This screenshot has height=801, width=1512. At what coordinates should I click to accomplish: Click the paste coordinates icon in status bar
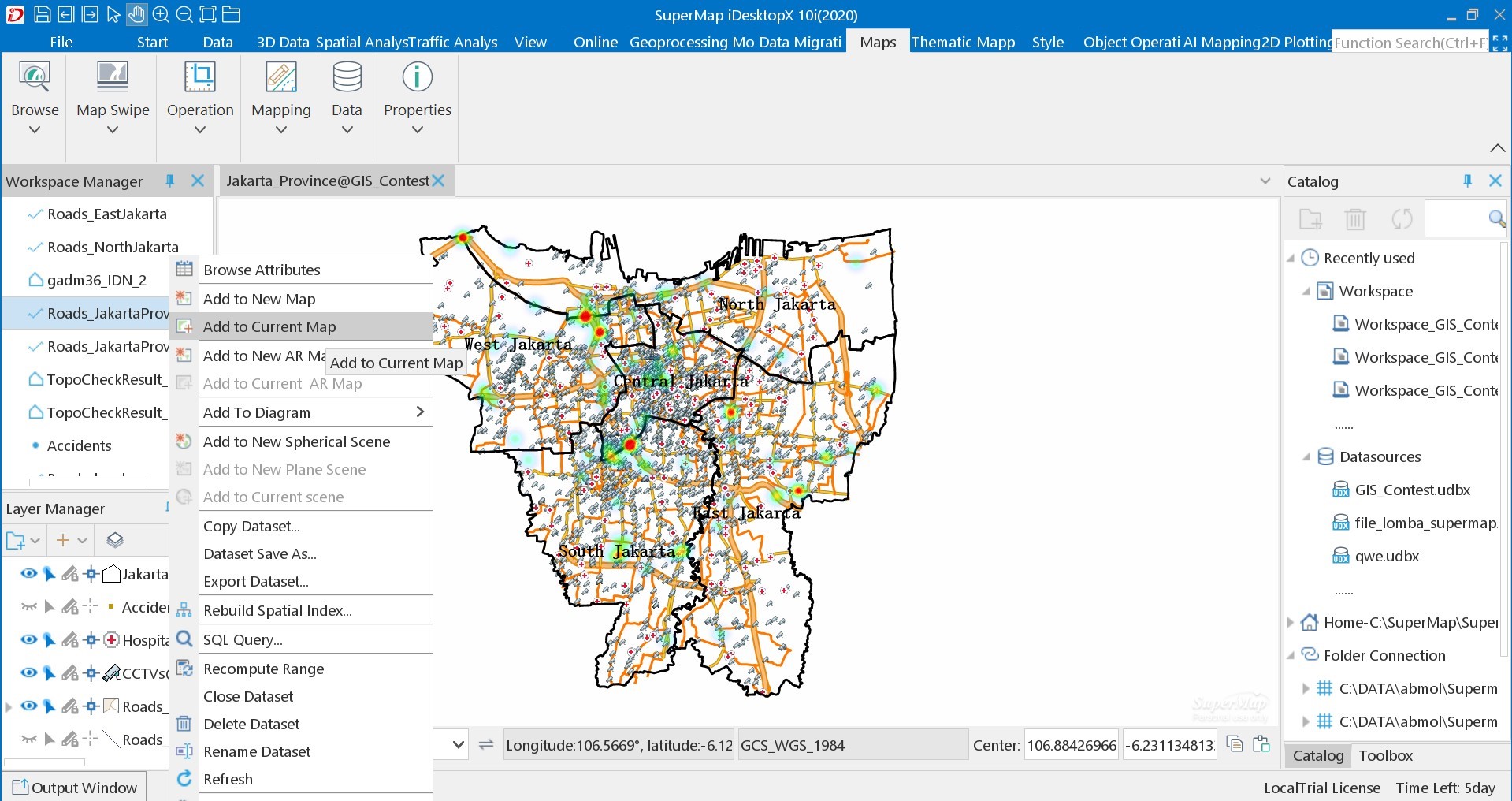click(1261, 744)
